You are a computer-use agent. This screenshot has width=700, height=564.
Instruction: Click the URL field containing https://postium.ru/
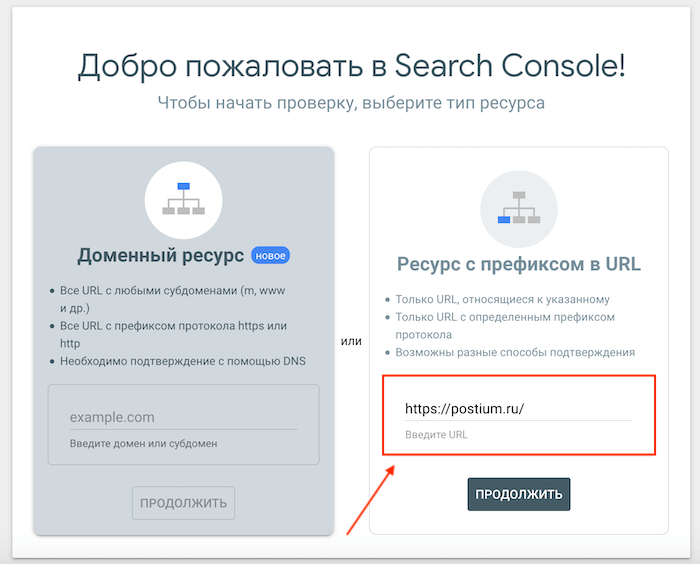(x=519, y=409)
